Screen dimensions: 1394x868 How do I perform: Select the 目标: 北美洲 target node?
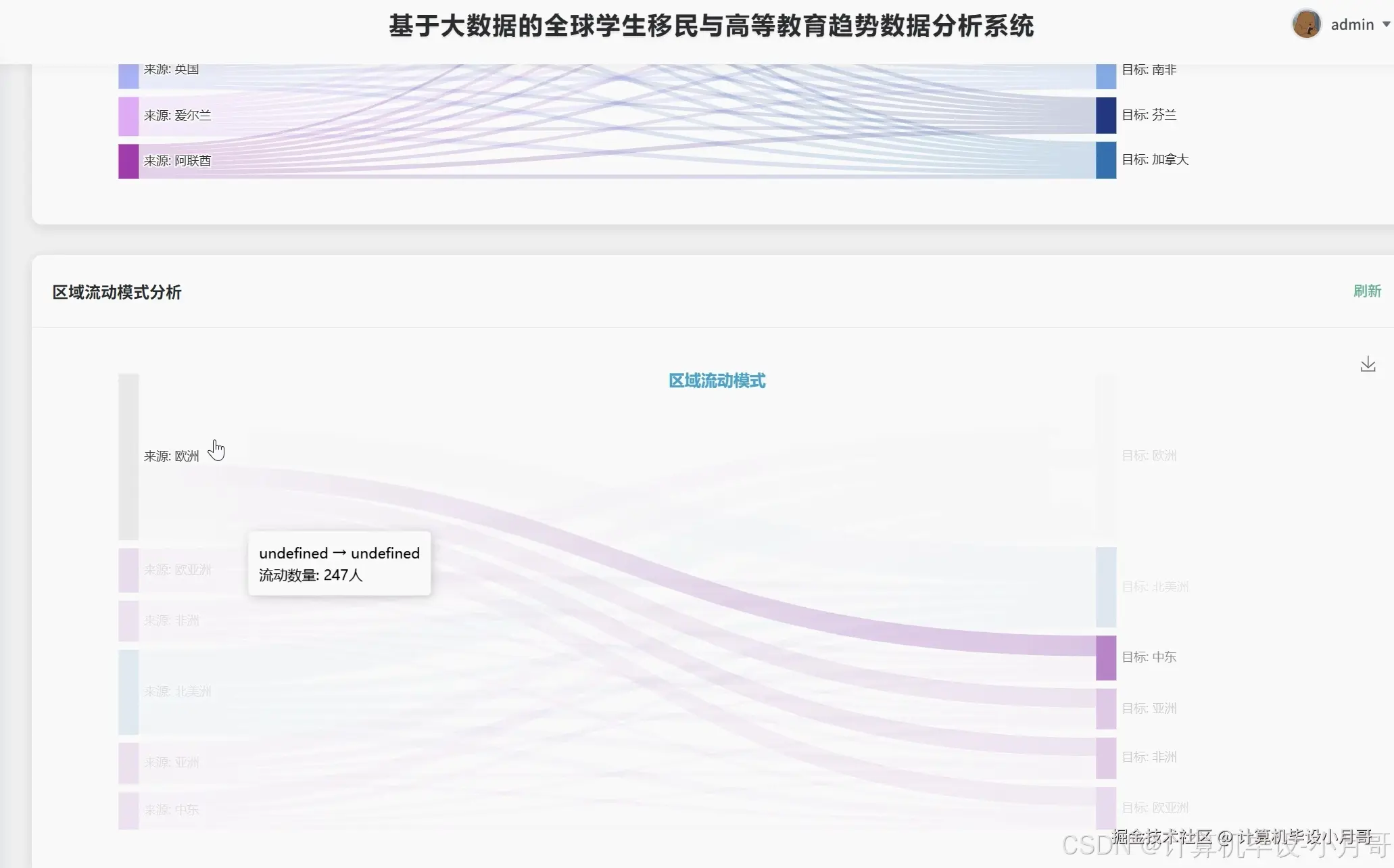[x=1106, y=587]
